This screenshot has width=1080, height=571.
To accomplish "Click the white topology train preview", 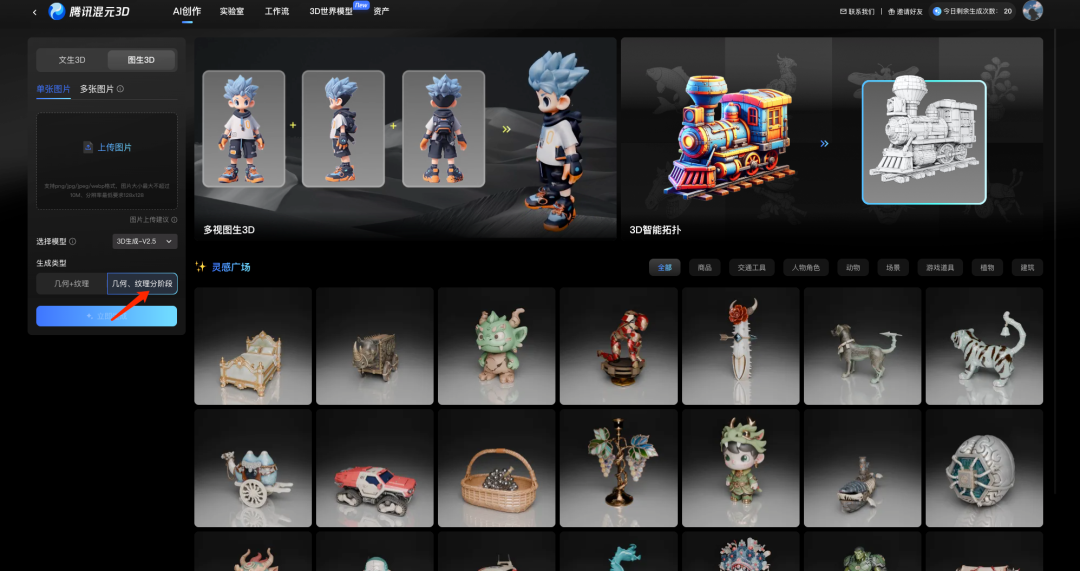I will 924,142.
